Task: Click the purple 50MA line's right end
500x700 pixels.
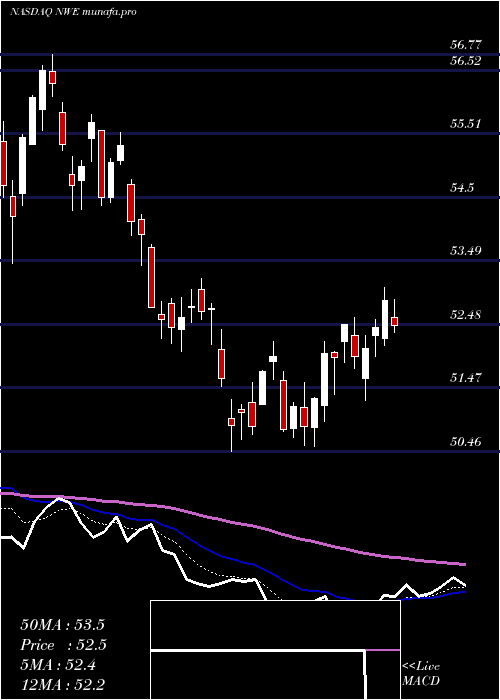Action: tap(463, 564)
